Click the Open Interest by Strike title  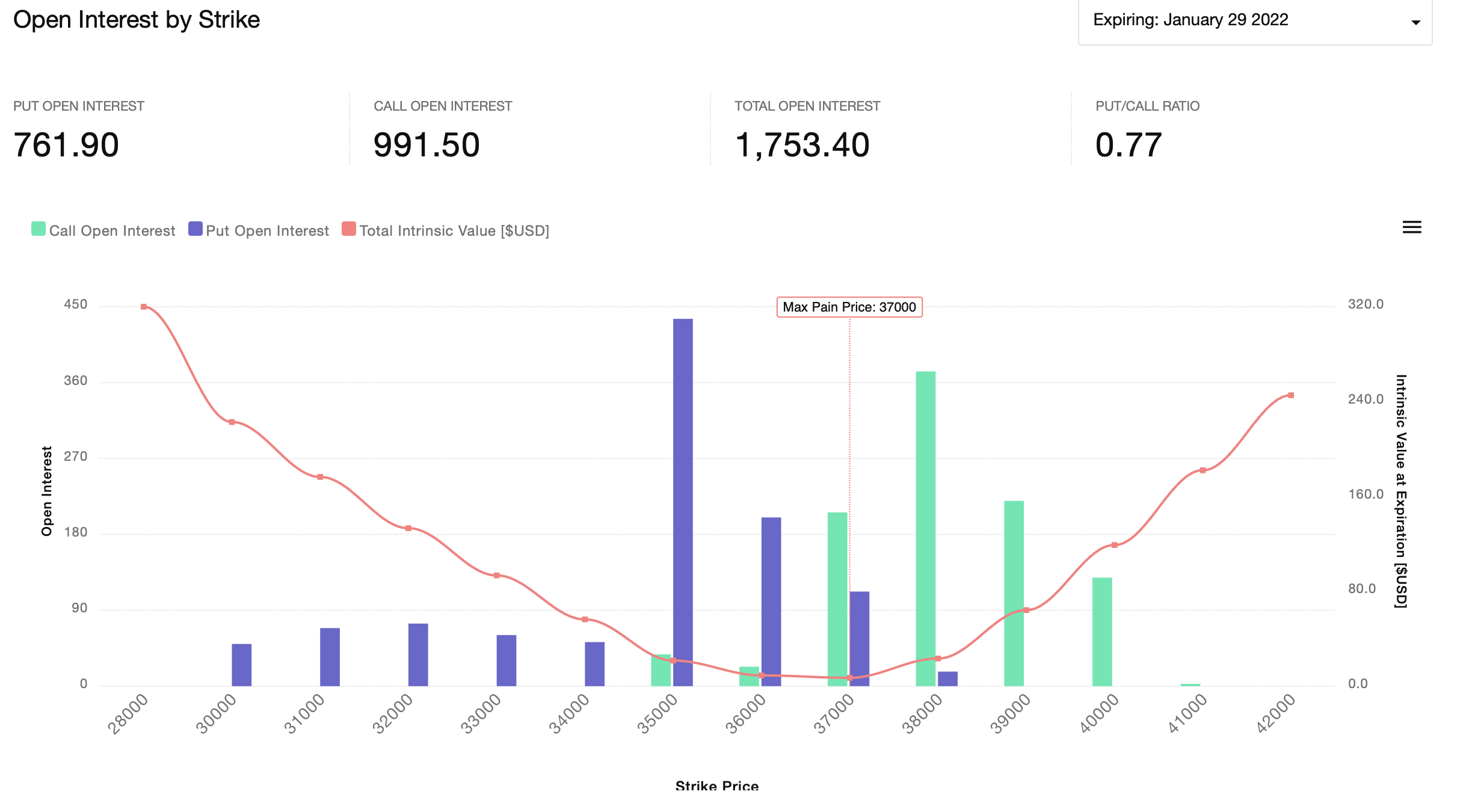[x=137, y=20]
